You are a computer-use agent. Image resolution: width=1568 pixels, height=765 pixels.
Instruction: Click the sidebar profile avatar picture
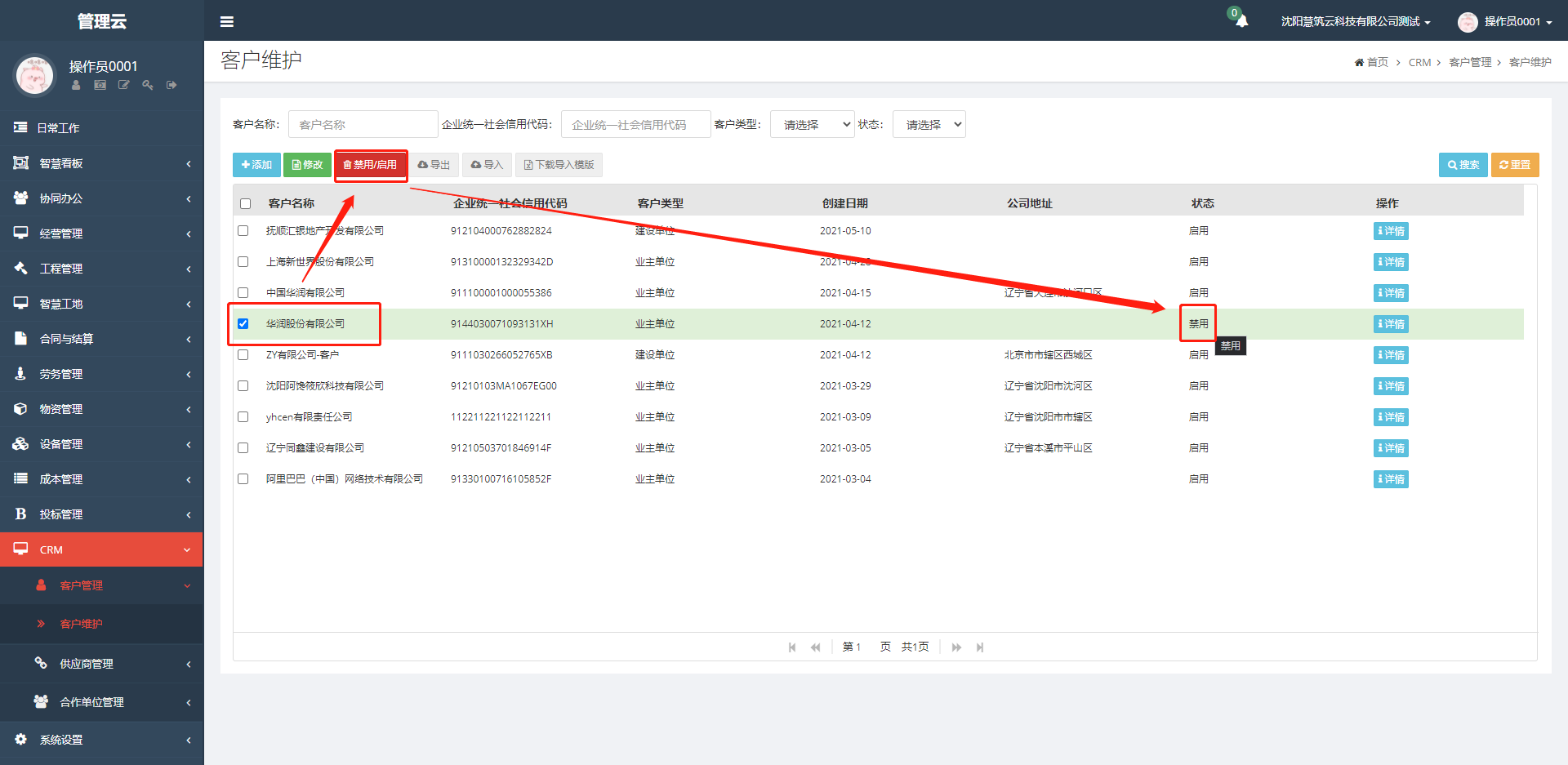34,75
